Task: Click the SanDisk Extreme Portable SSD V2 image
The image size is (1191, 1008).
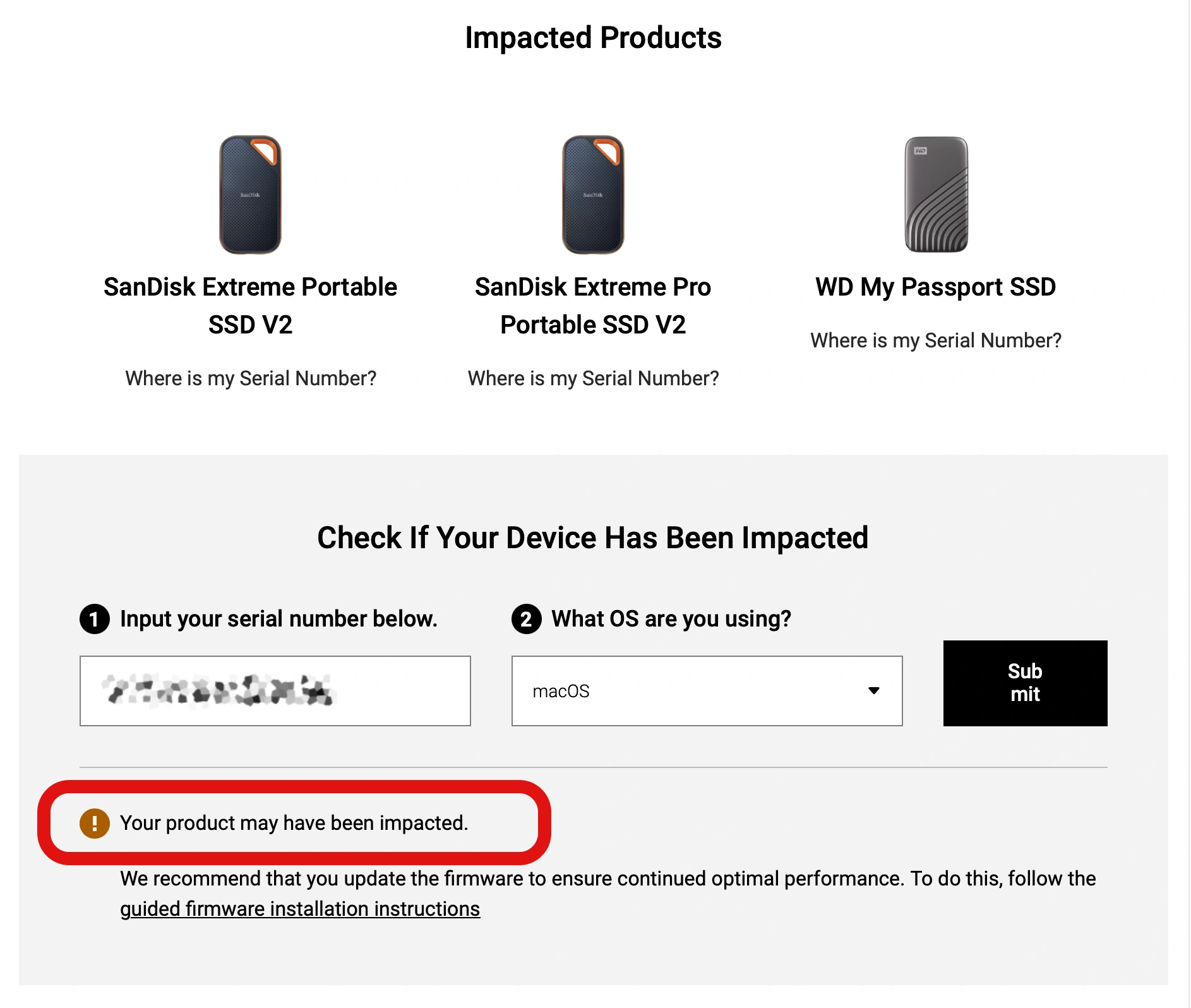Action: [250, 195]
